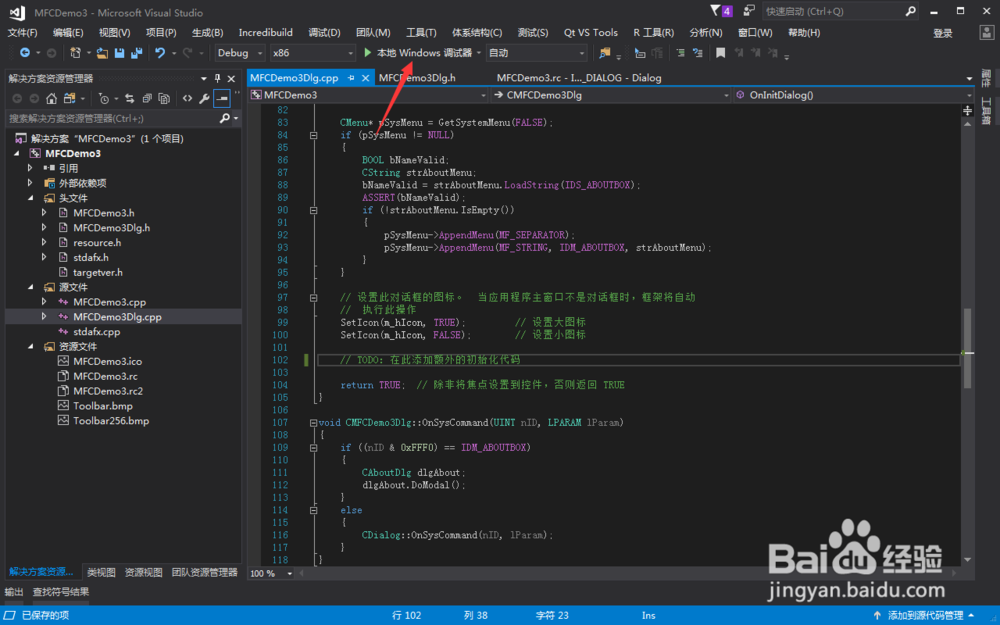Open the CMFCDemo3Dlg class dropdown

(611, 95)
